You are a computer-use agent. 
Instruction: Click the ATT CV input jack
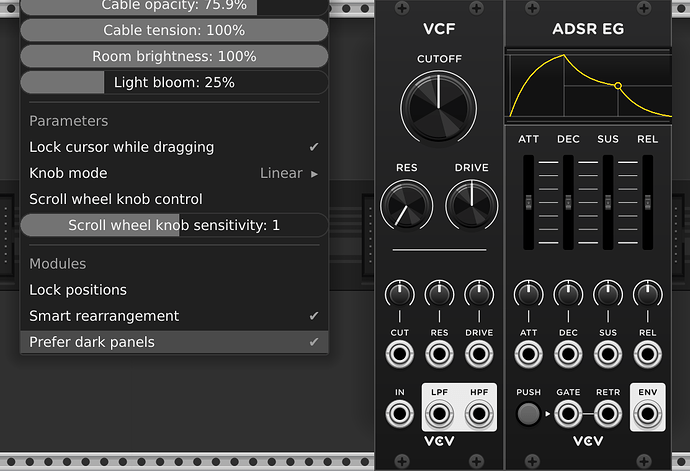[529, 354]
